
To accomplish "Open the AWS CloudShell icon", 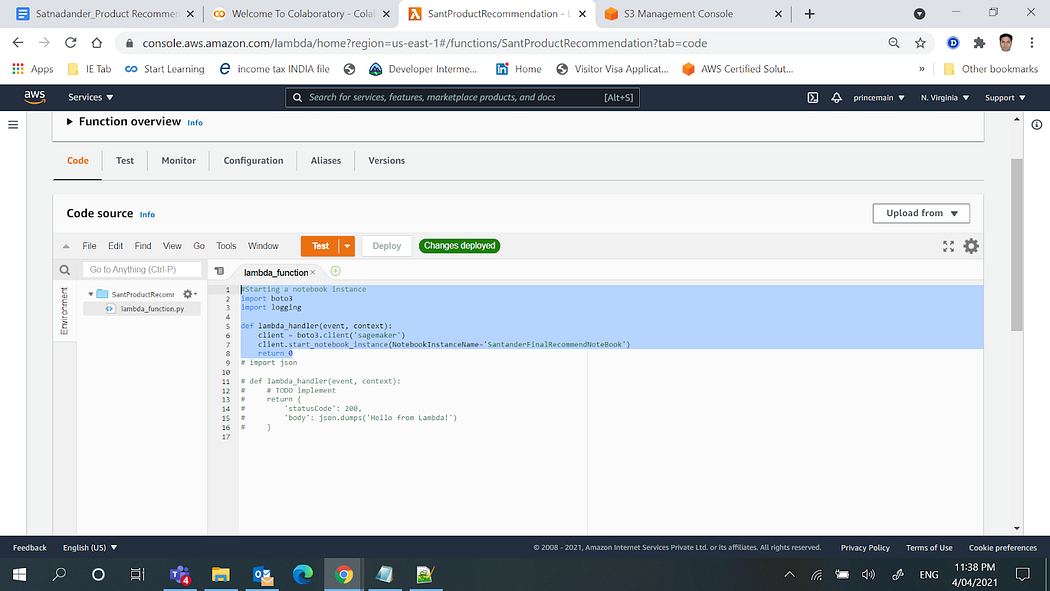I will pyautogui.click(x=812, y=98).
